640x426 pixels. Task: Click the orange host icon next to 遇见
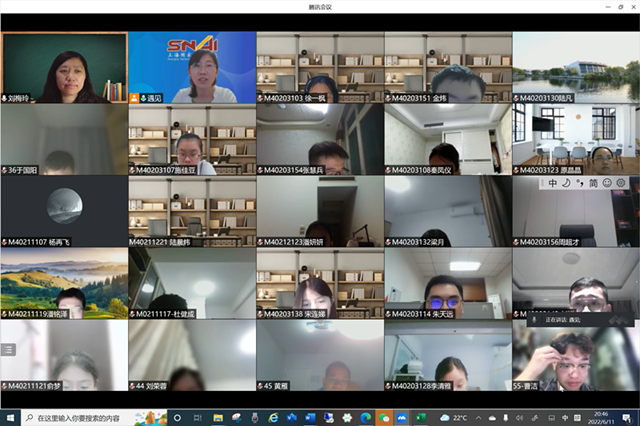click(x=134, y=98)
